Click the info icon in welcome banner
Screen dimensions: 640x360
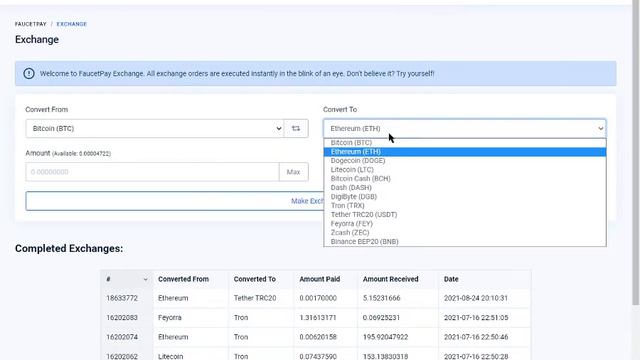(29, 73)
